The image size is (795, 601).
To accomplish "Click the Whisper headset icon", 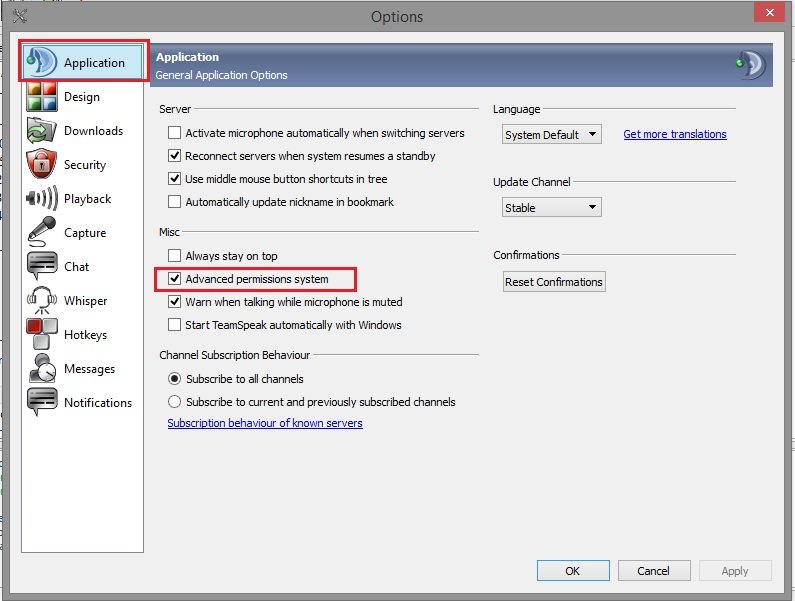I will [42, 300].
